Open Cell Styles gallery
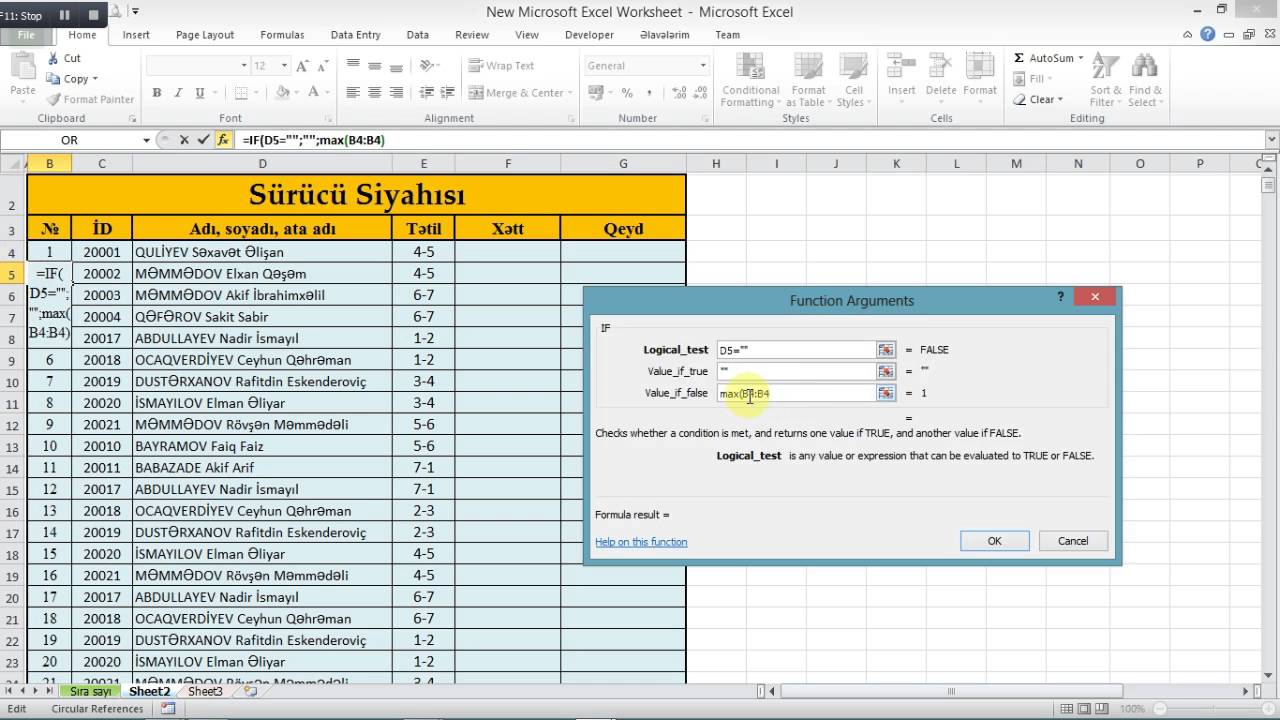Image resolution: width=1280 pixels, height=720 pixels. coord(852,79)
